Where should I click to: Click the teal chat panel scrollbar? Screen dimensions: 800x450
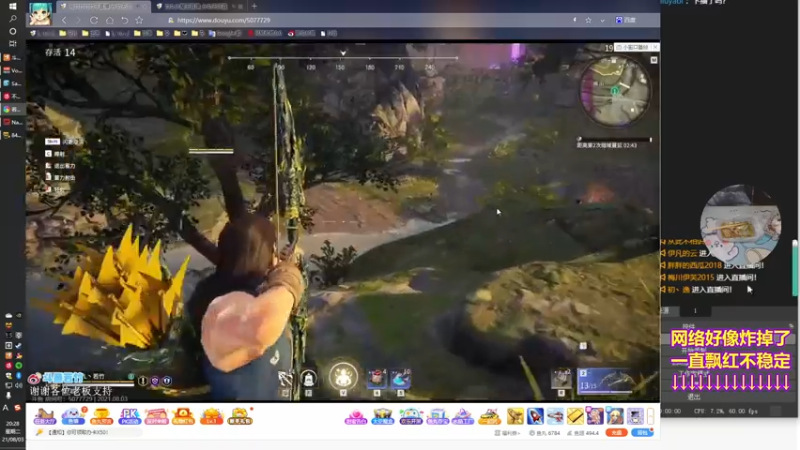pos(794,268)
